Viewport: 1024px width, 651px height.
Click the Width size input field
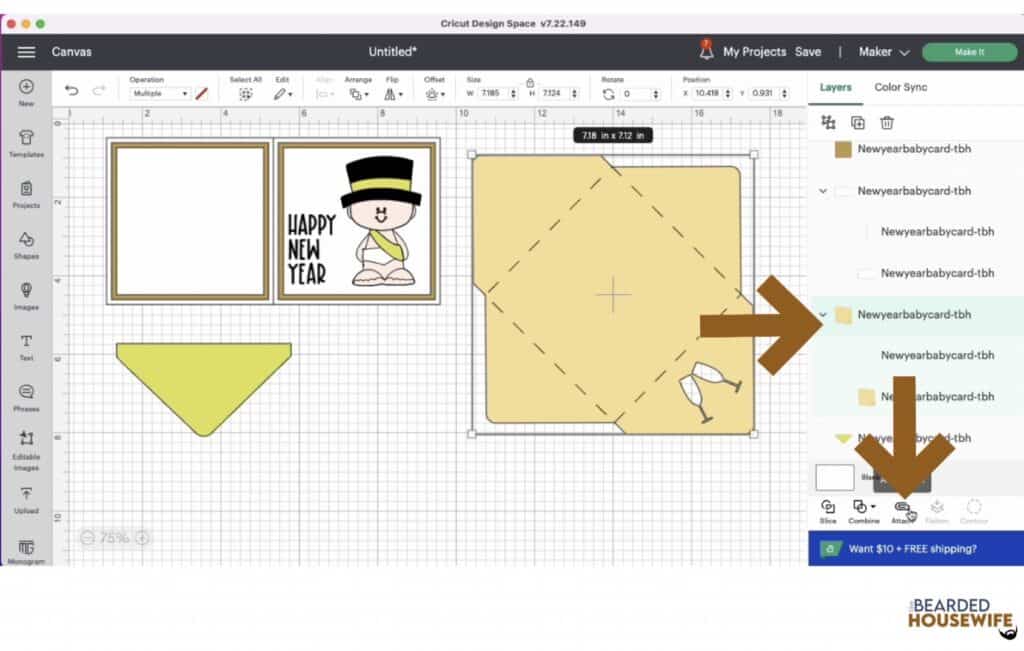coord(492,94)
